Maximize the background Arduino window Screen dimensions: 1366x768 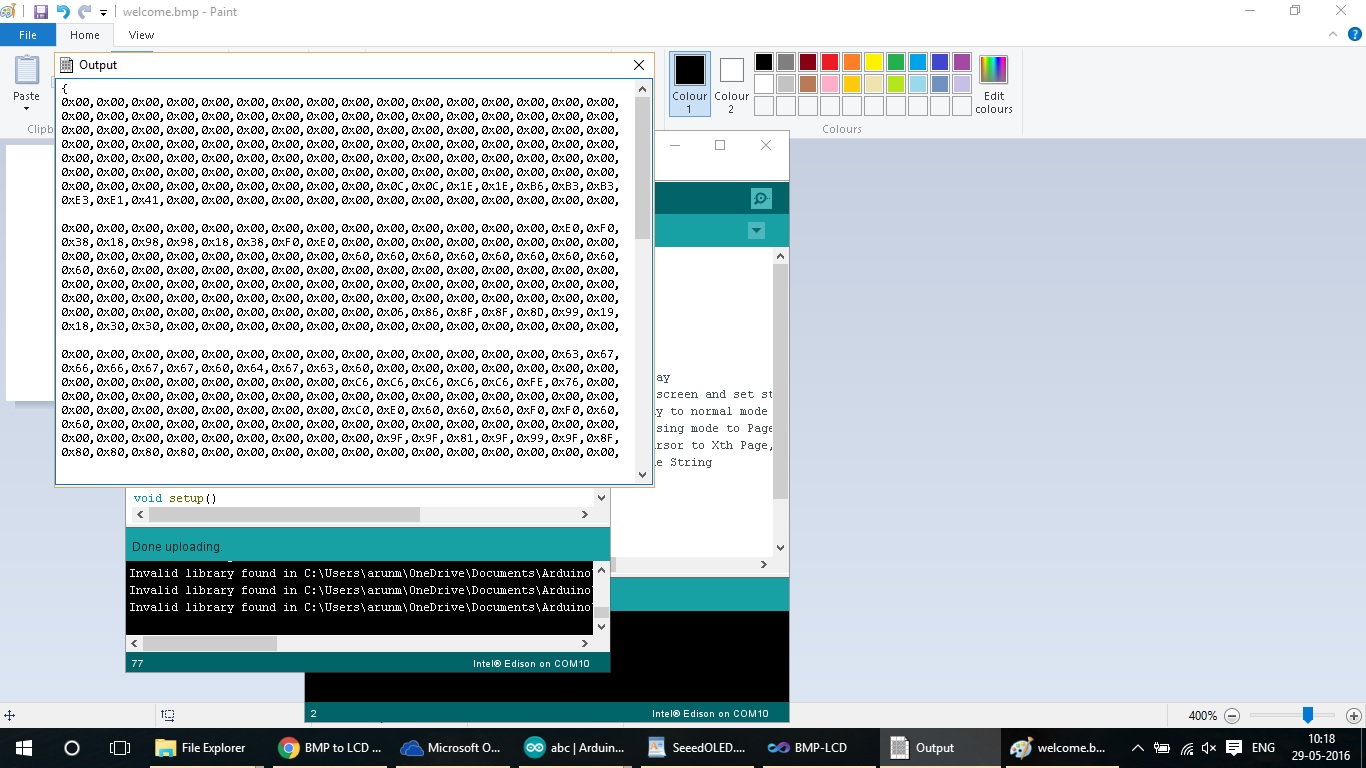[x=719, y=145]
